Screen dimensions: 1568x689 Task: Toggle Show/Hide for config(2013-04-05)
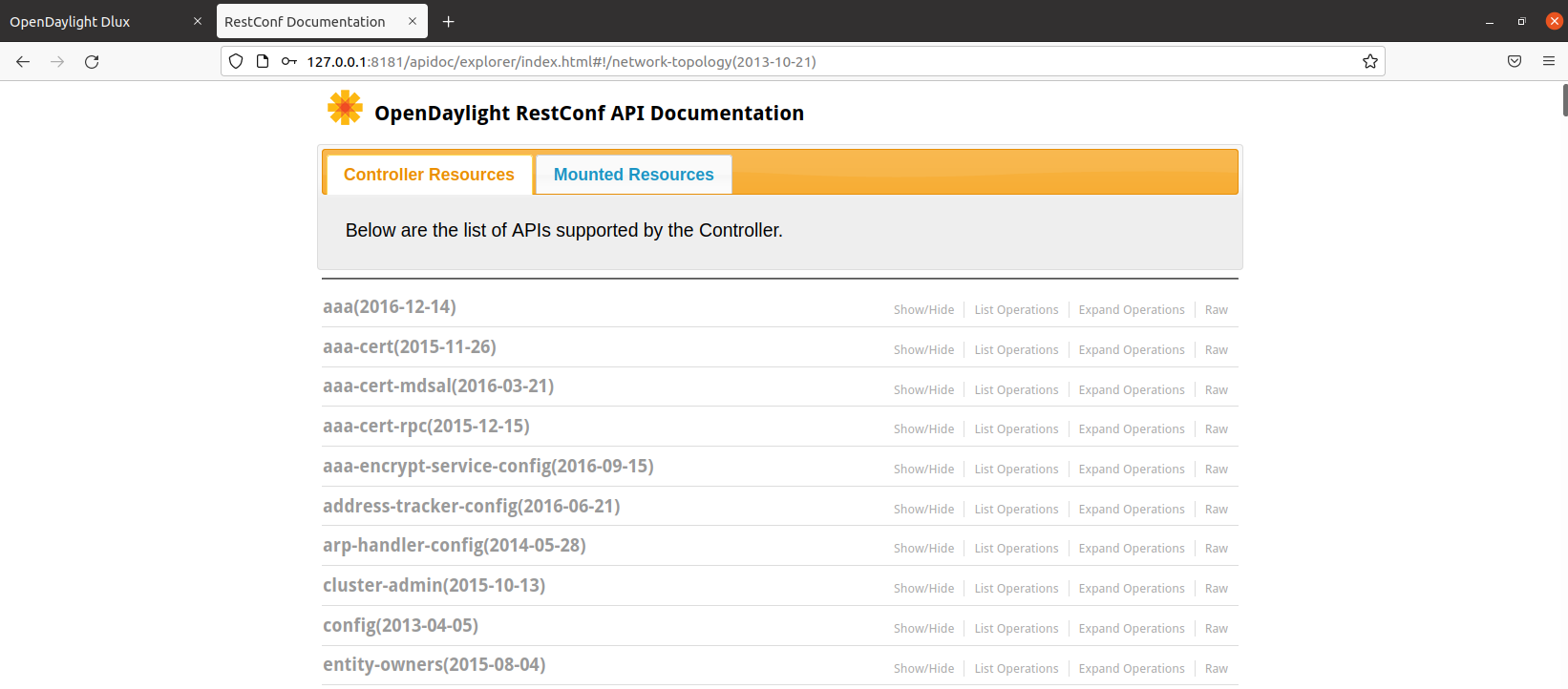coord(923,629)
